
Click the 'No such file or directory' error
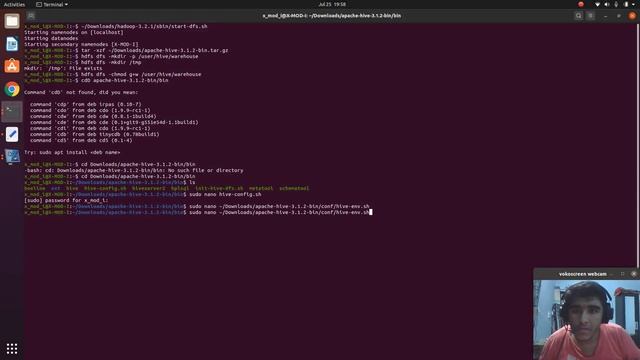(x=134, y=170)
